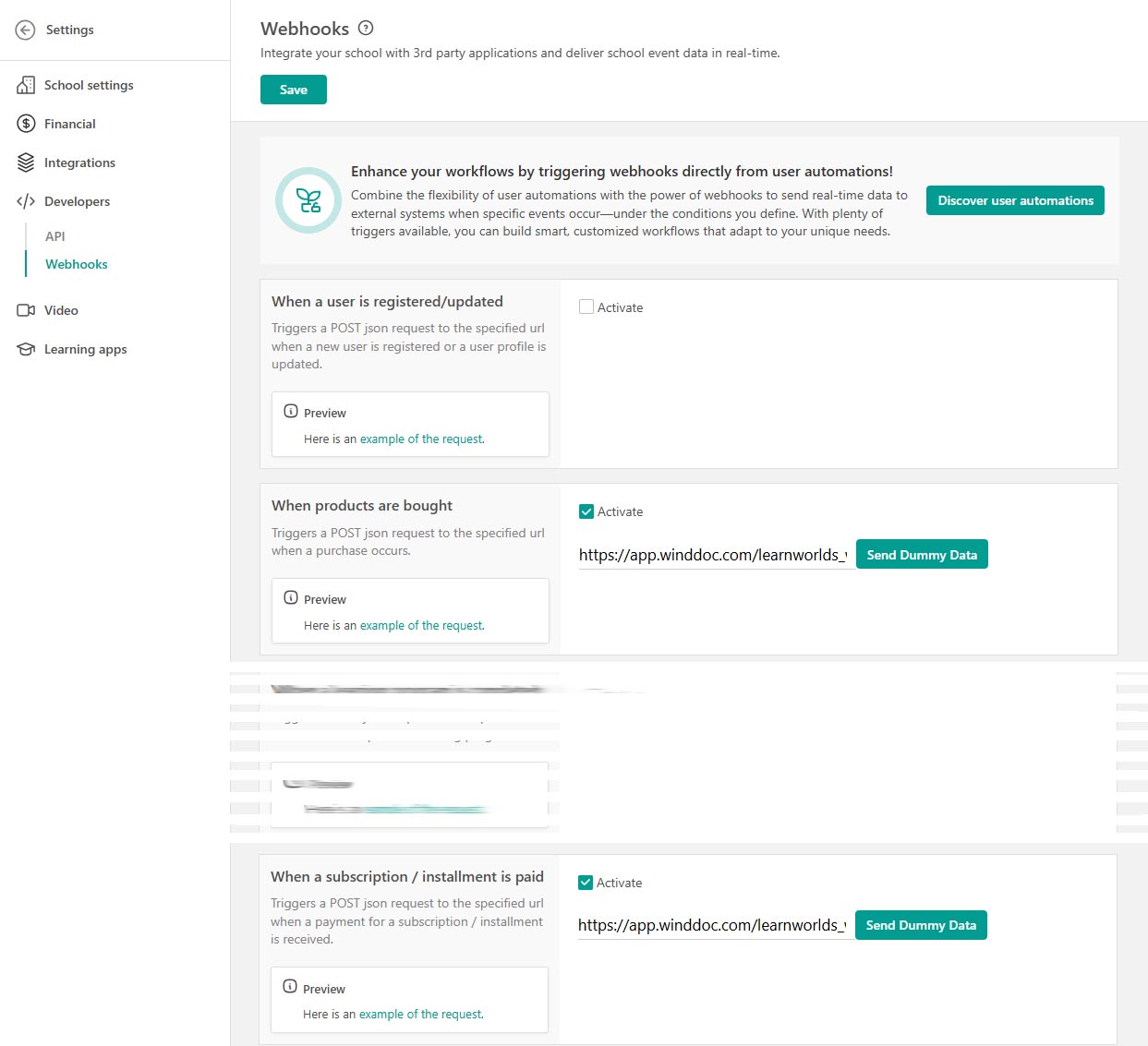
Task: Open Discover user automations
Action: coord(1014,200)
